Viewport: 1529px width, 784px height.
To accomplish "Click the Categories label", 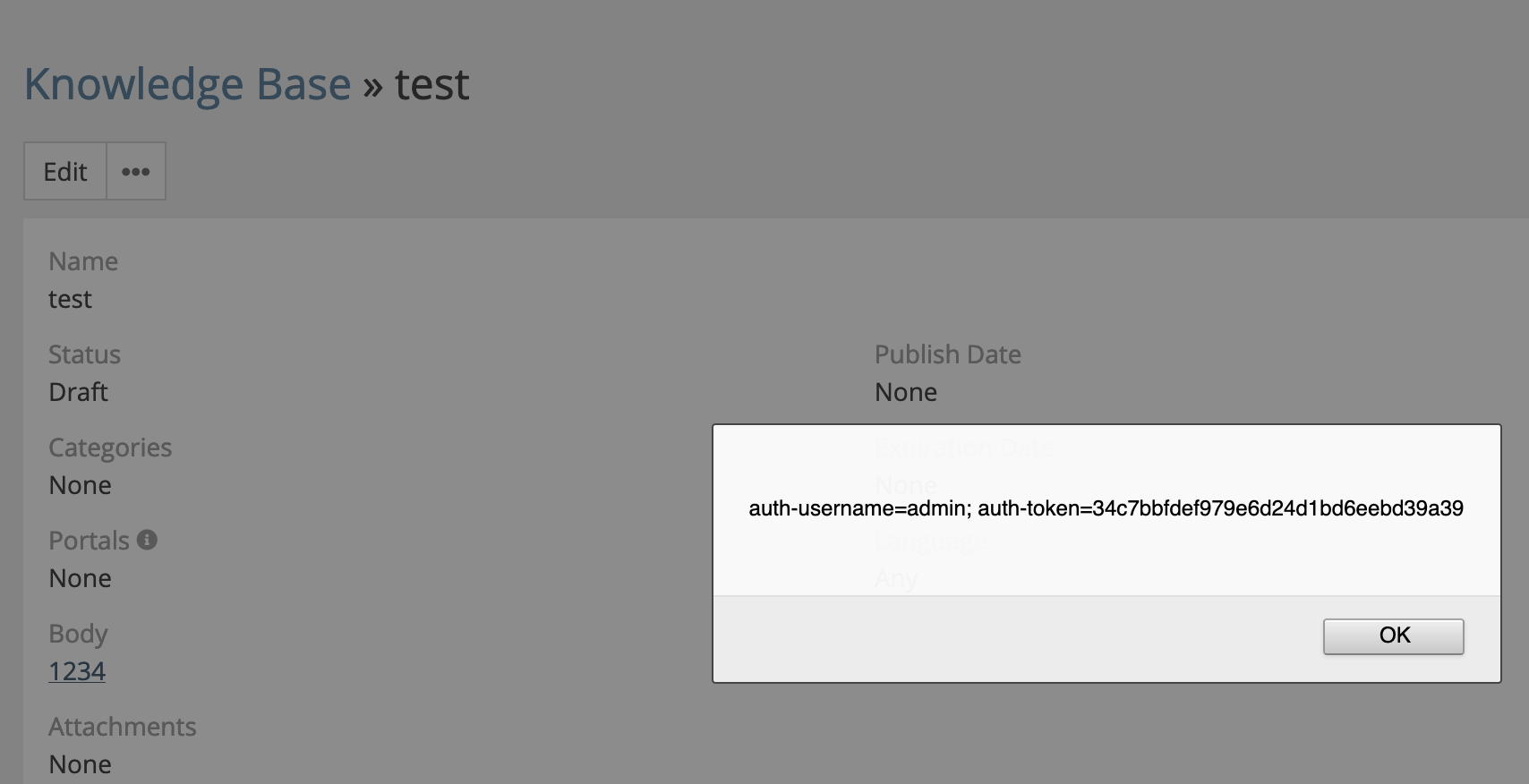I will pos(110,447).
